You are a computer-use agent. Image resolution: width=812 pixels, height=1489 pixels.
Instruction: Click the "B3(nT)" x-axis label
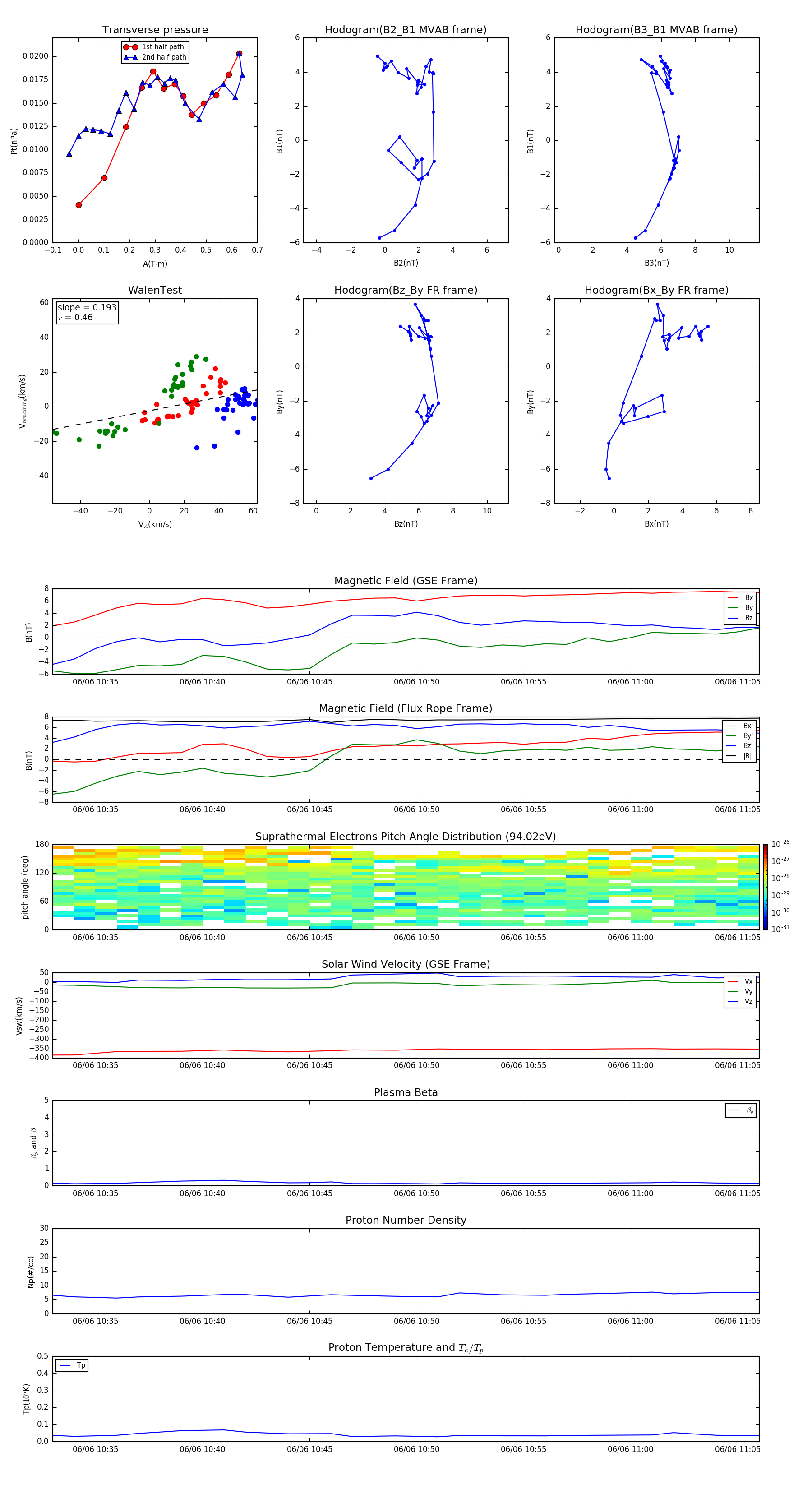point(656,263)
